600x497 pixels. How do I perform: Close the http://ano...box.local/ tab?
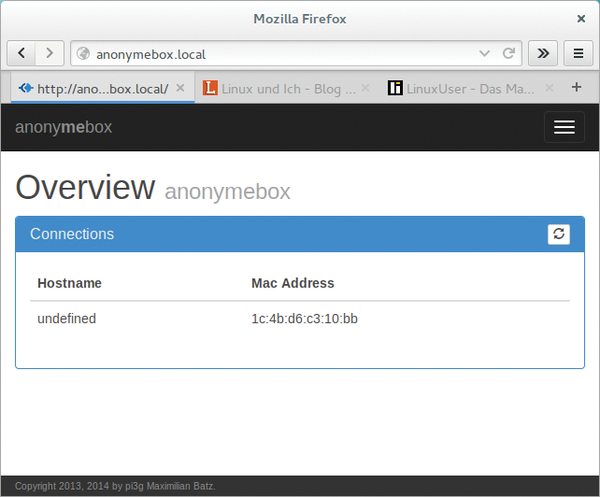[180, 88]
